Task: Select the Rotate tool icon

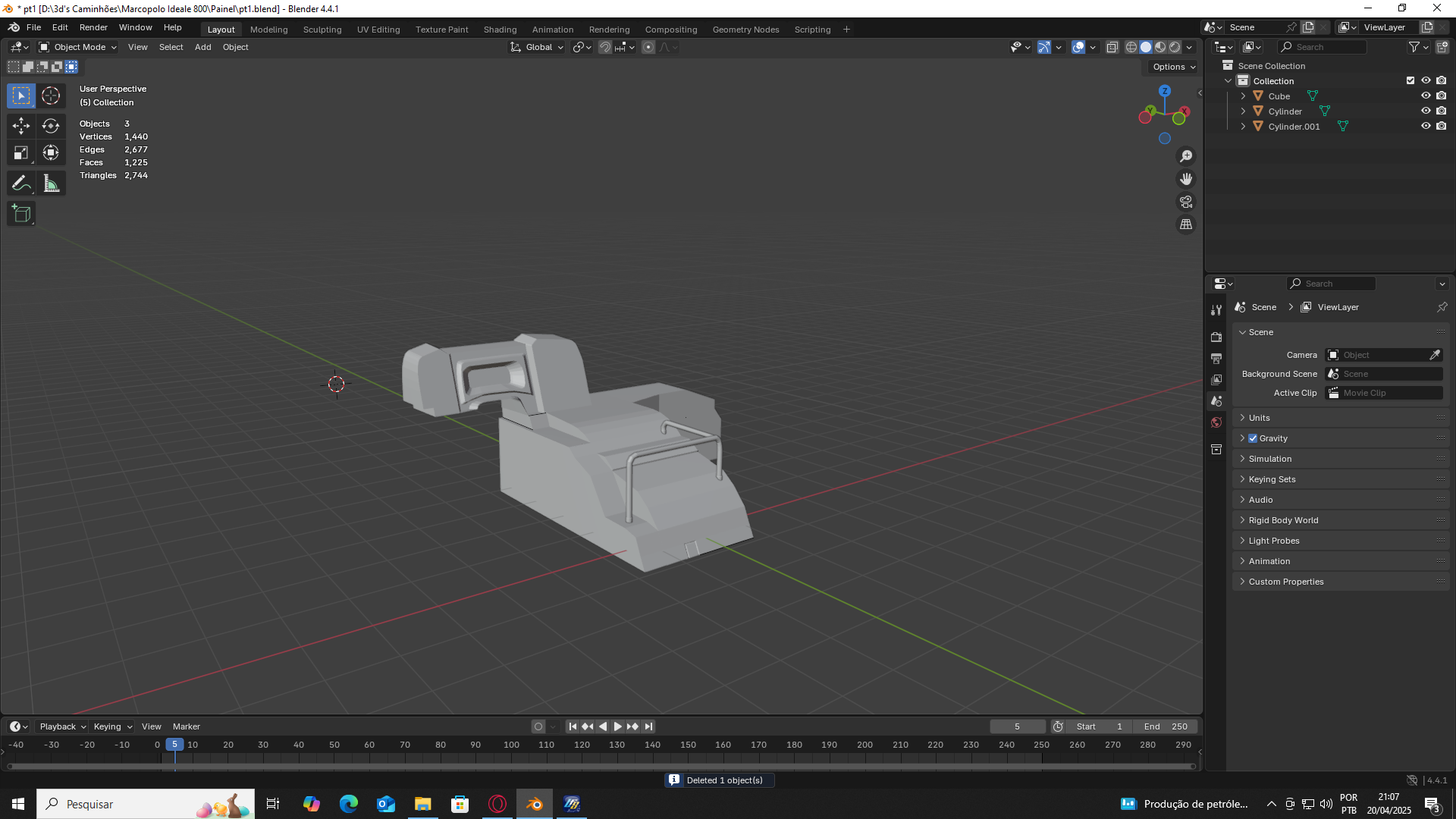Action: point(51,126)
